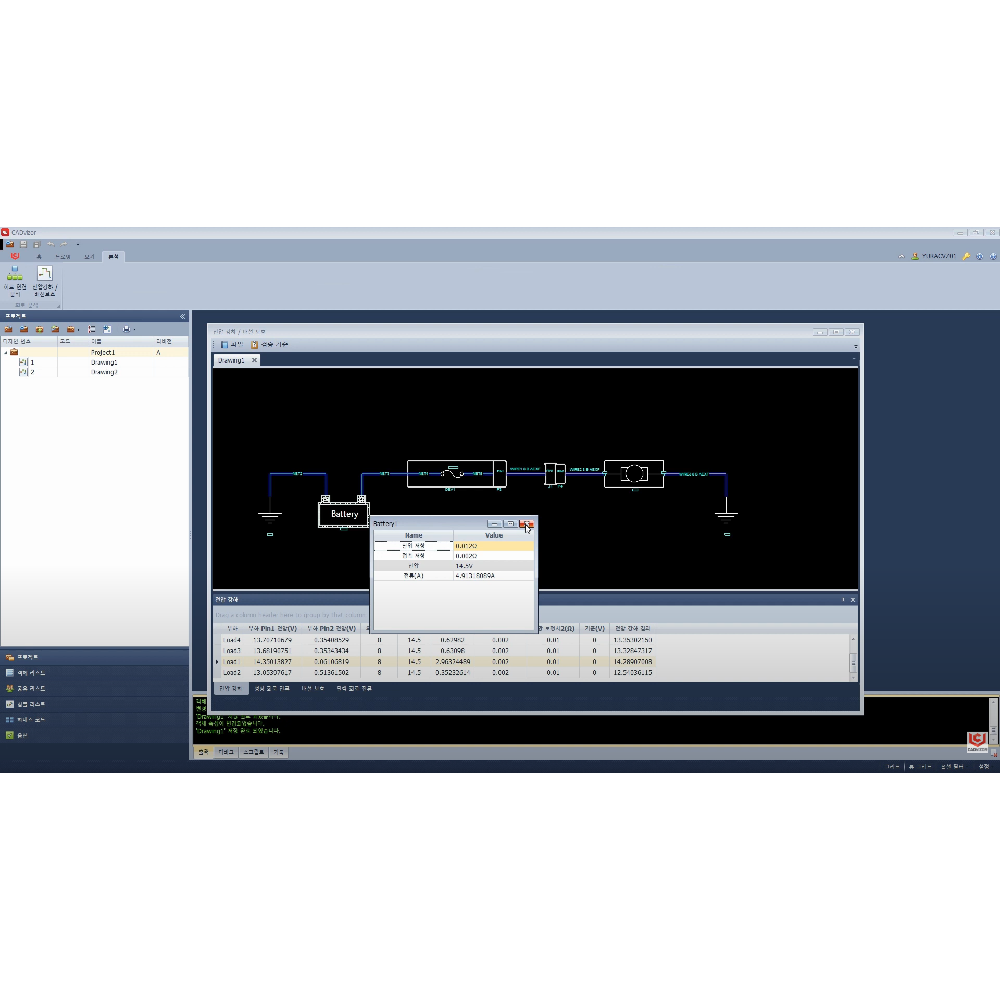Select Drawing1 item in project tree
Viewport: 1000px width, 1000px height.
click(x=104, y=362)
